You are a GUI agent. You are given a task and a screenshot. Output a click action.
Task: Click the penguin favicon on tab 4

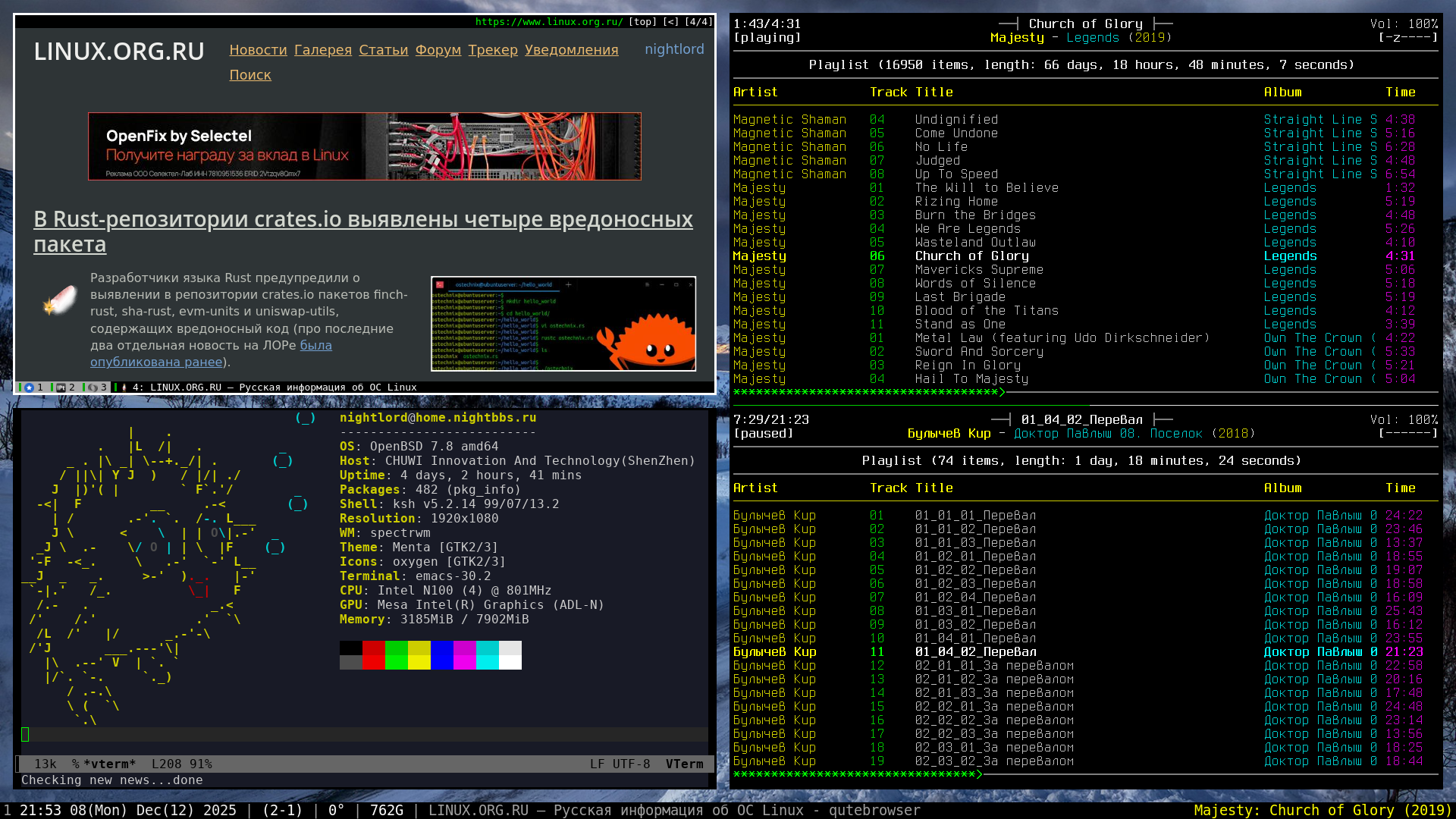click(124, 388)
